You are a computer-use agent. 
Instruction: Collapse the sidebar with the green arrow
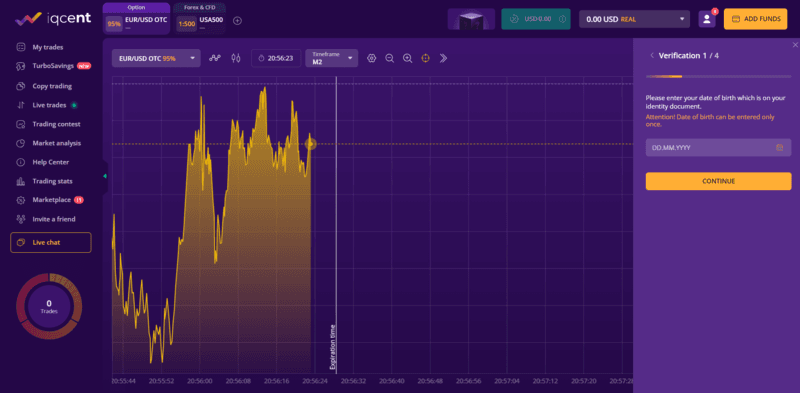pyautogui.click(x=105, y=176)
